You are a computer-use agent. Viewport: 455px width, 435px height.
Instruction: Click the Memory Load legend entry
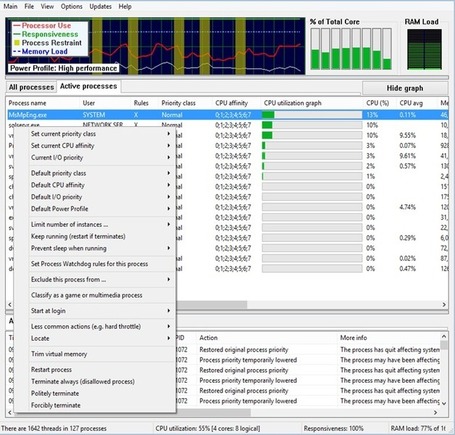(x=40, y=51)
